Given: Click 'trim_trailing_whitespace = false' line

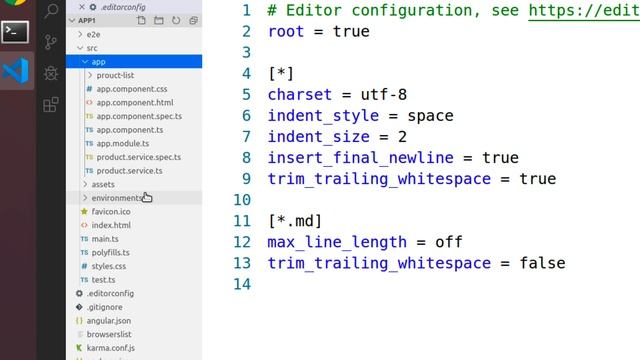Looking at the screenshot, I should coord(416,263).
